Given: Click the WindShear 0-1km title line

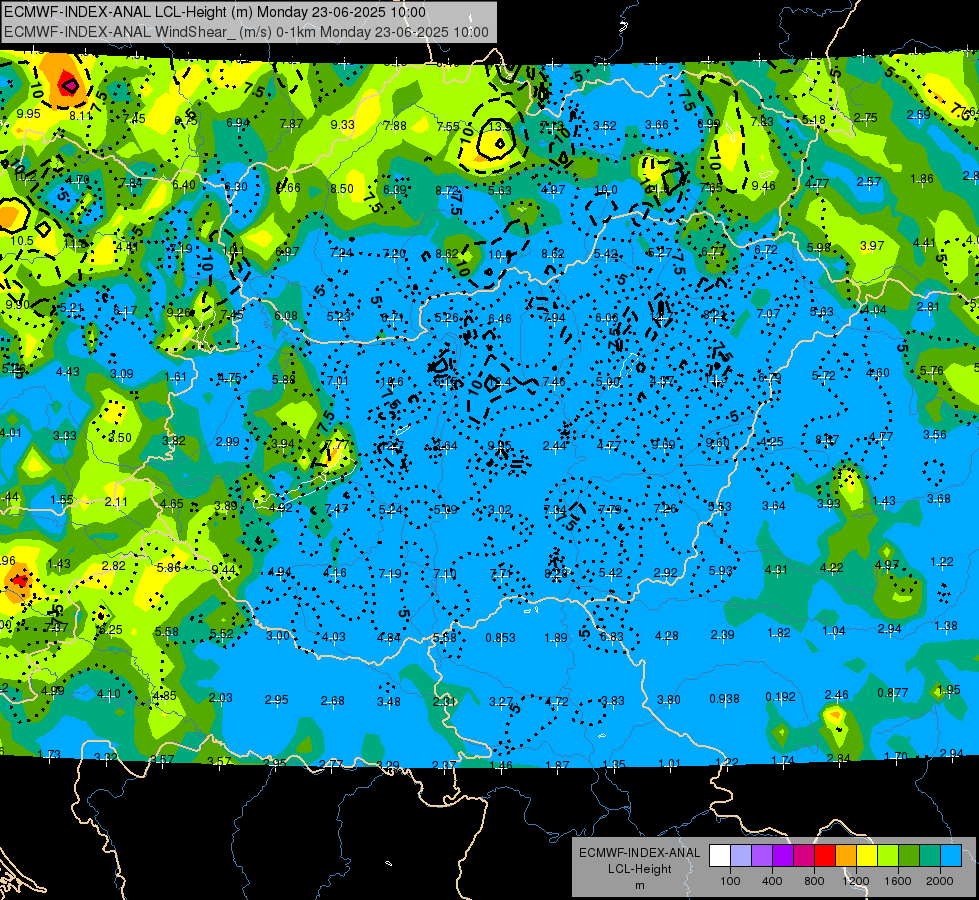Looking at the screenshot, I should (246, 32).
